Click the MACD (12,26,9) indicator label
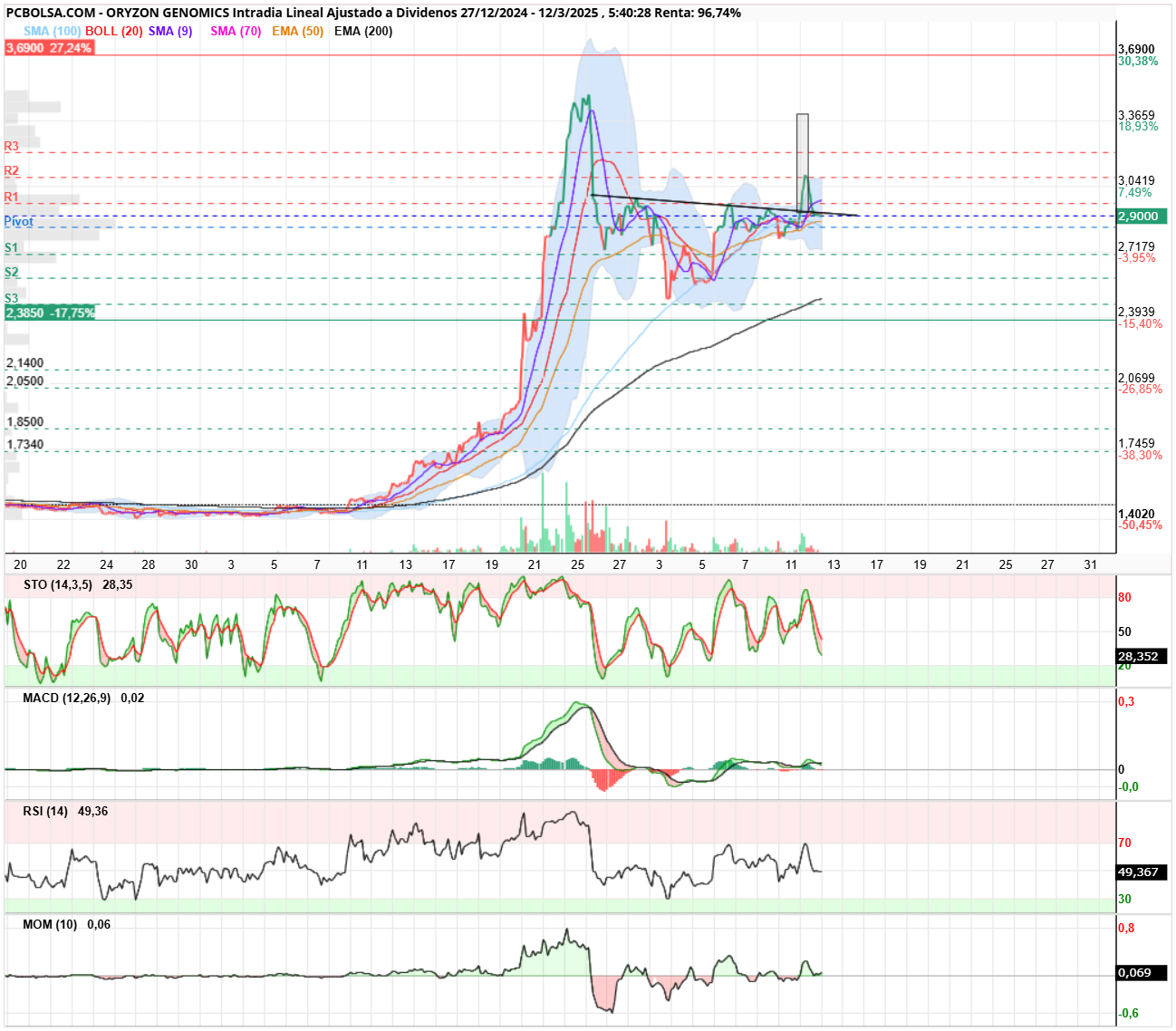Image resolution: width=1176 pixels, height=1031 pixels. point(67,698)
